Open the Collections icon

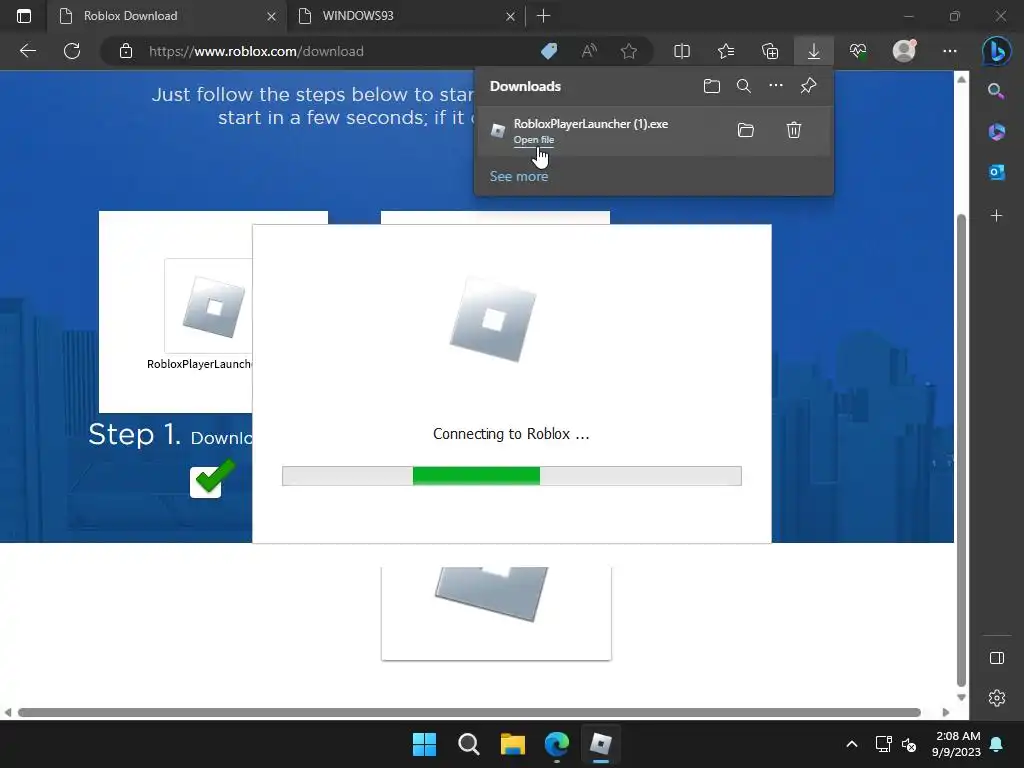click(770, 51)
